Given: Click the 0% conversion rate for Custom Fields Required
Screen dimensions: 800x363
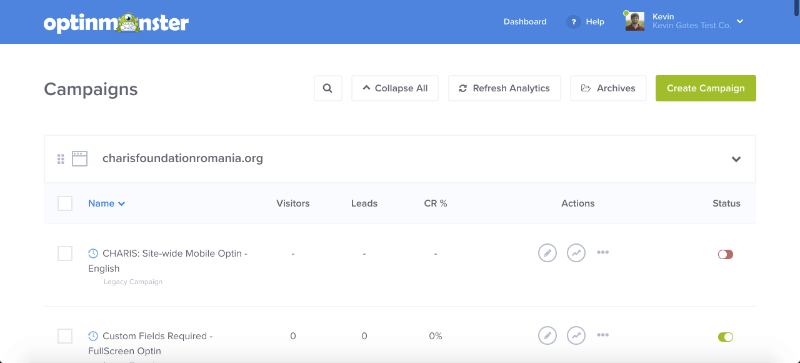Looking at the screenshot, I should click(435, 336).
